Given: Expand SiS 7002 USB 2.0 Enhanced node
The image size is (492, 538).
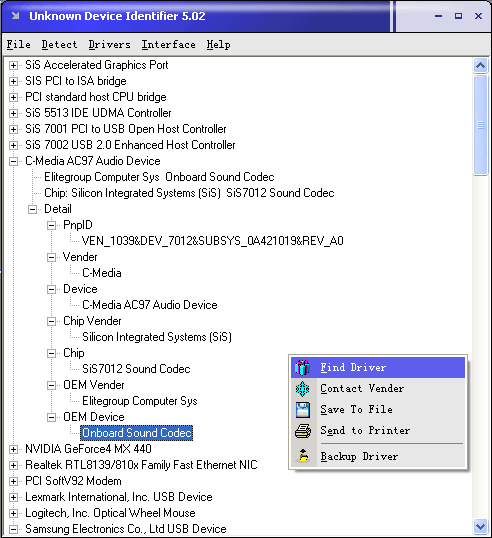Looking at the screenshot, I should coord(13,145).
